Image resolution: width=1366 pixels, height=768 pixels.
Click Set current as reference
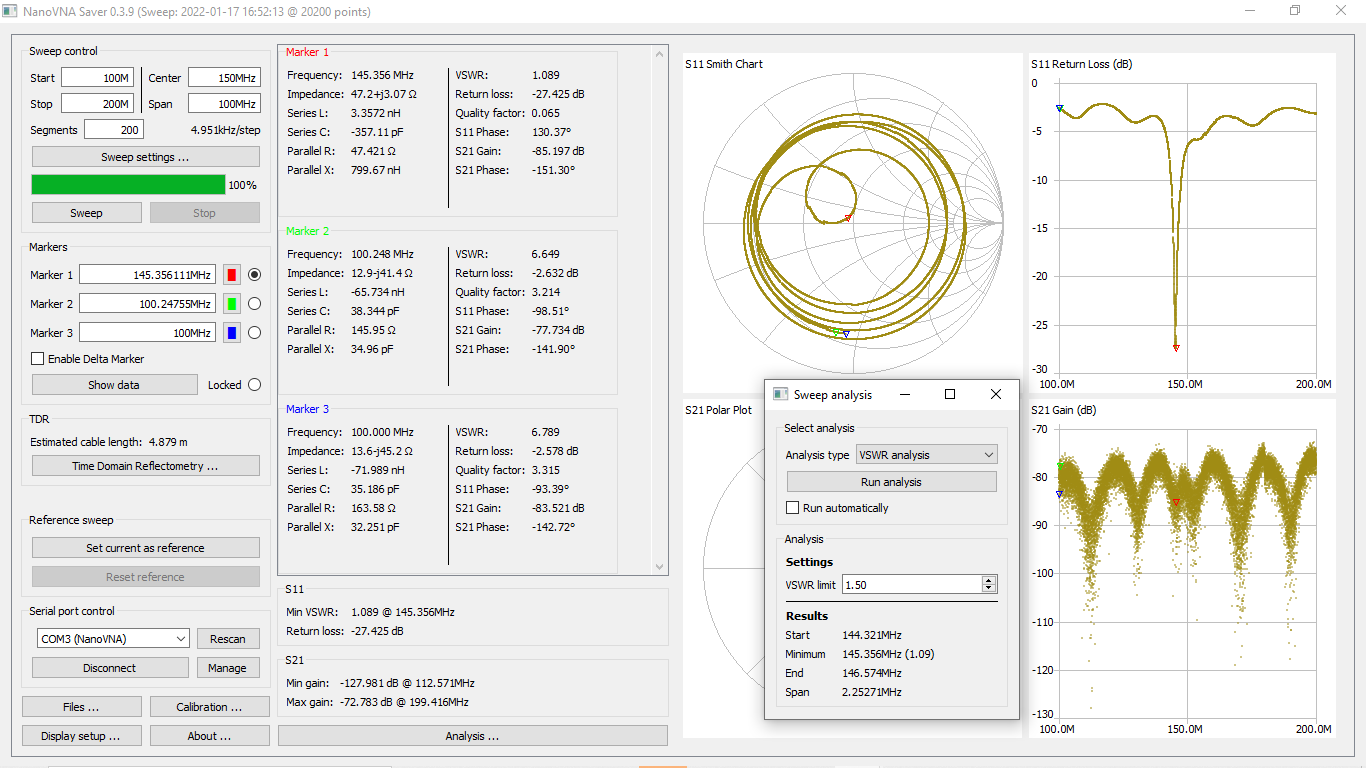[145, 548]
